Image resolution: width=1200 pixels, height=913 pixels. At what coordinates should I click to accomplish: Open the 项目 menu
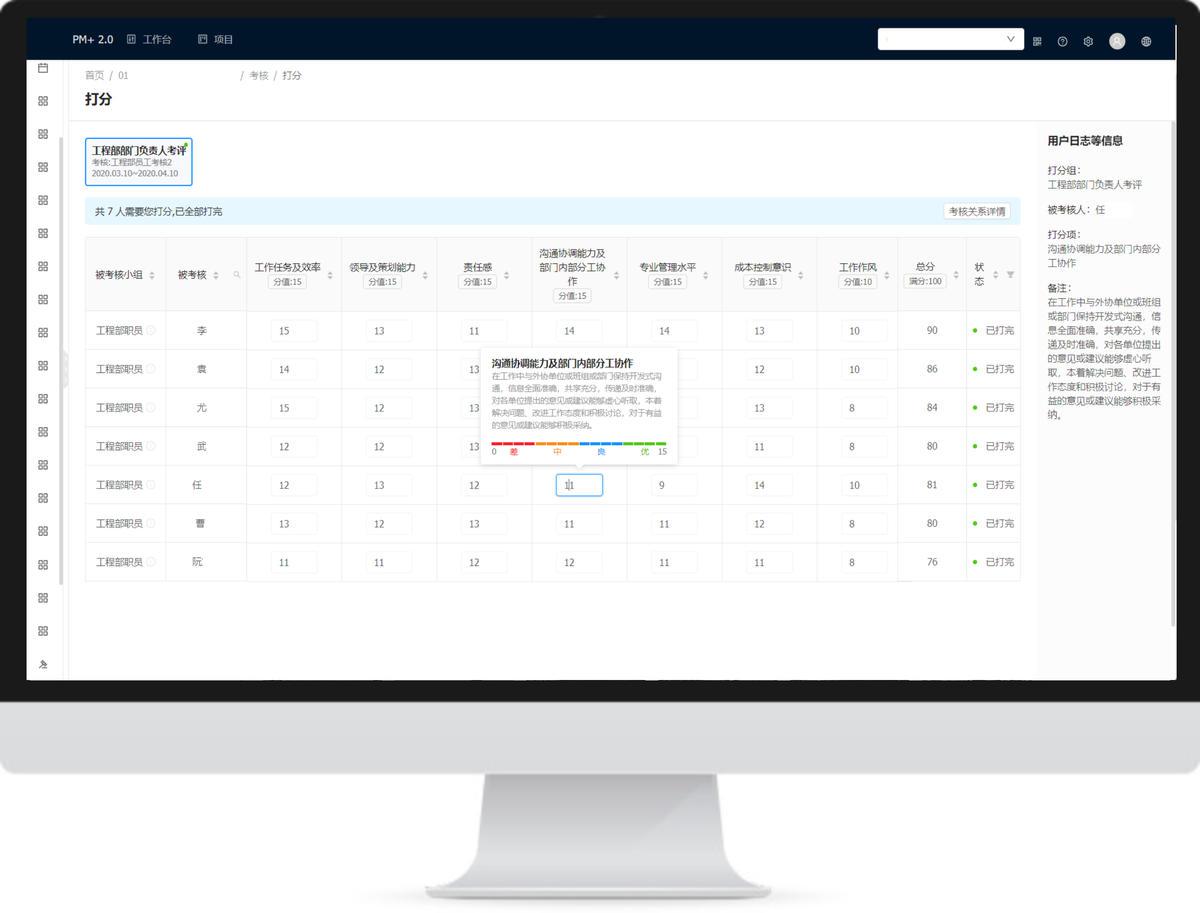pyautogui.click(x=215, y=40)
